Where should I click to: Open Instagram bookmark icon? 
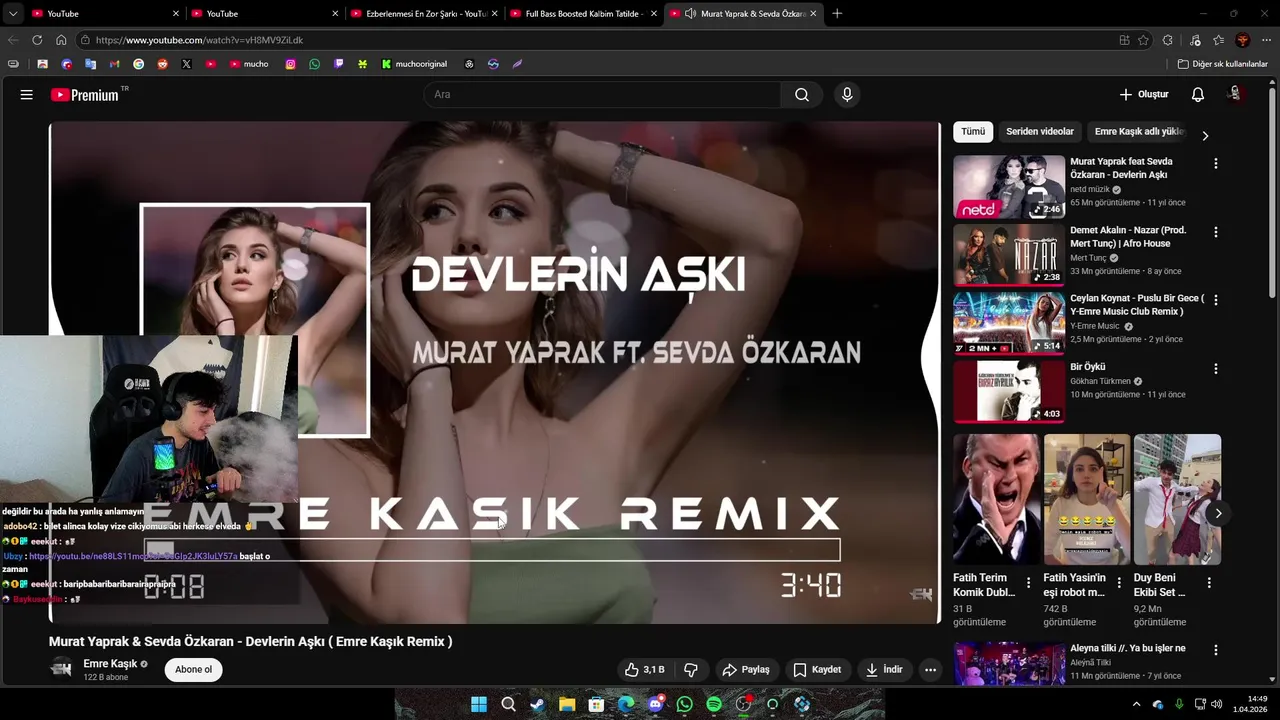pos(291,64)
